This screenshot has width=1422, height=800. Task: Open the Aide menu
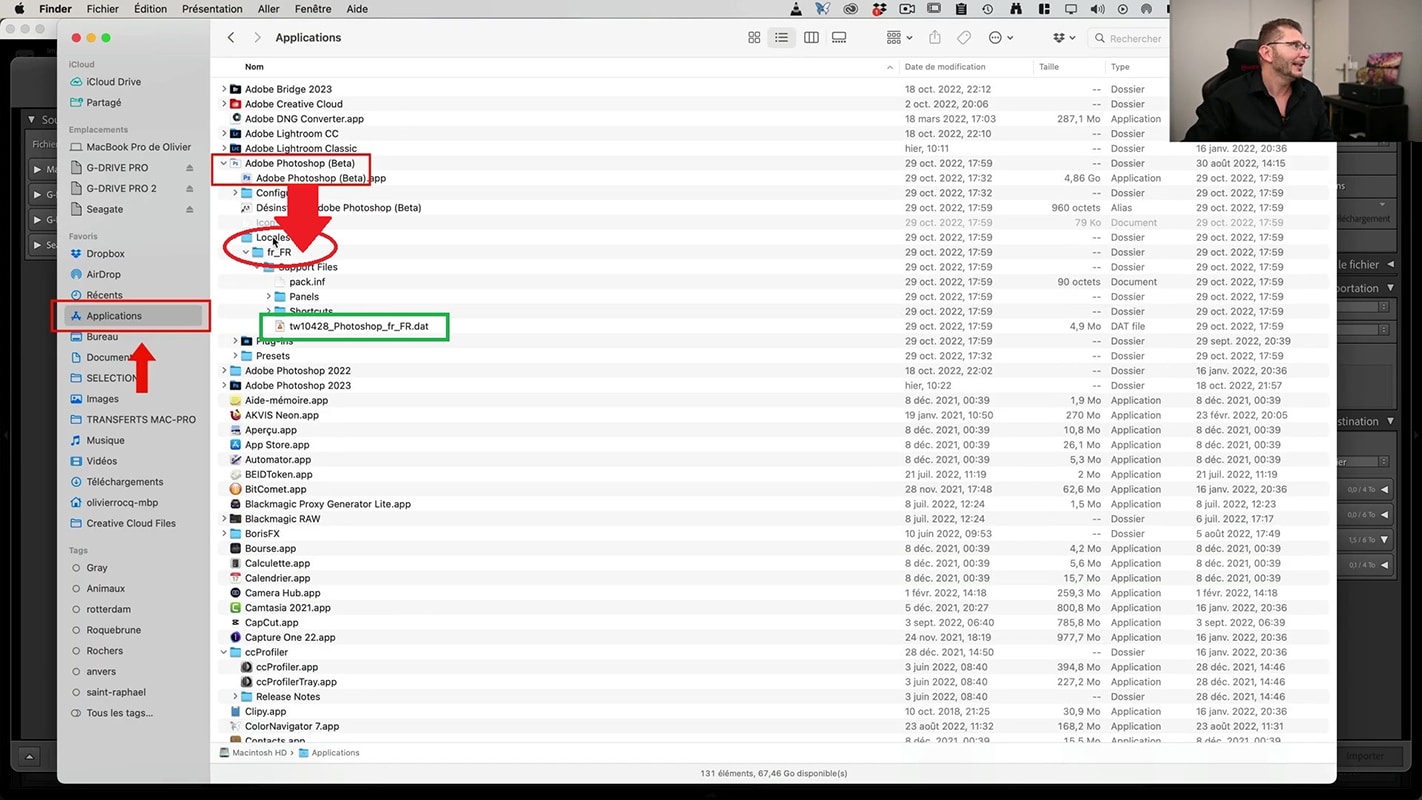click(357, 9)
